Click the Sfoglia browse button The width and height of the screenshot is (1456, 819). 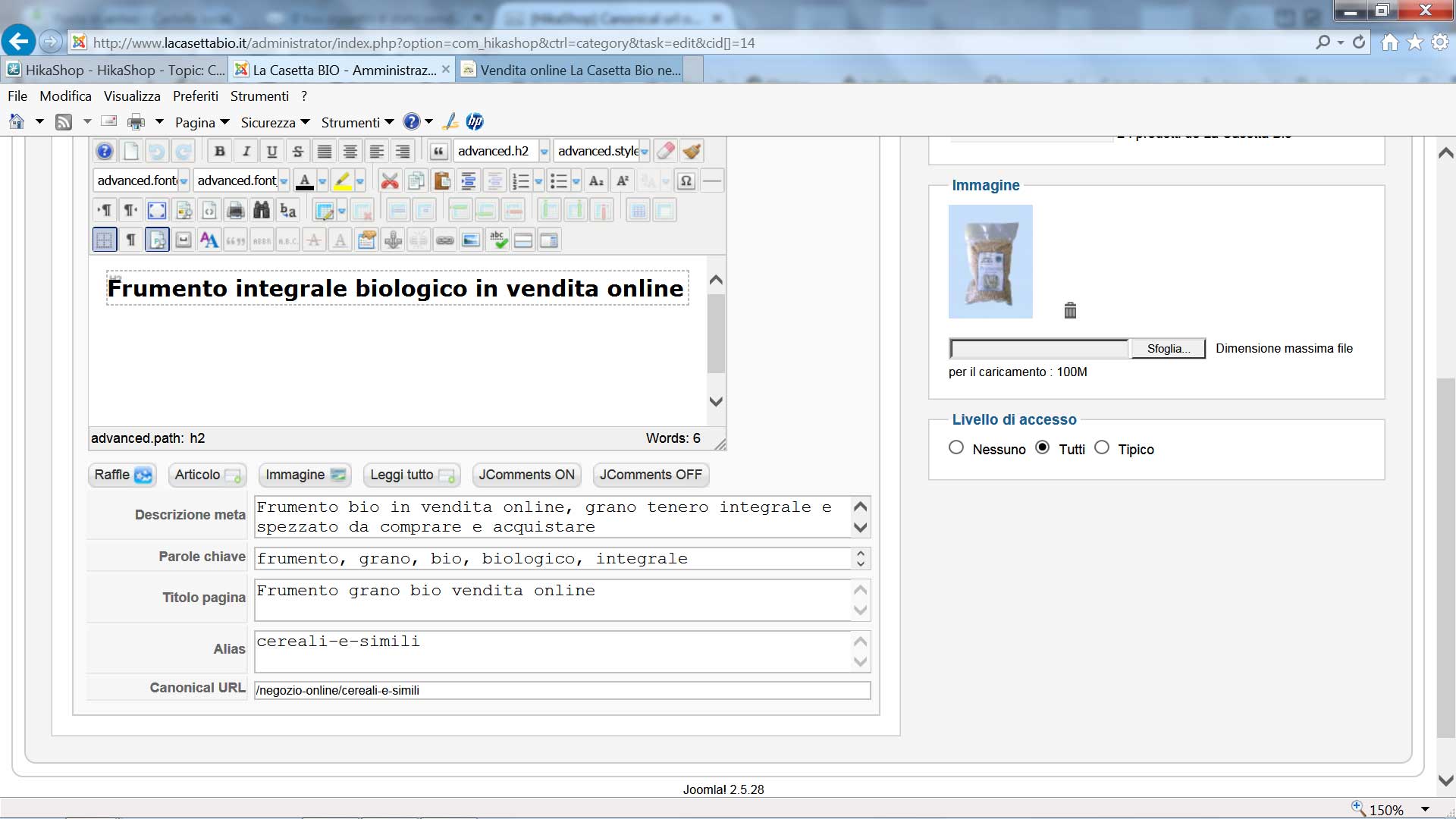tap(1168, 348)
